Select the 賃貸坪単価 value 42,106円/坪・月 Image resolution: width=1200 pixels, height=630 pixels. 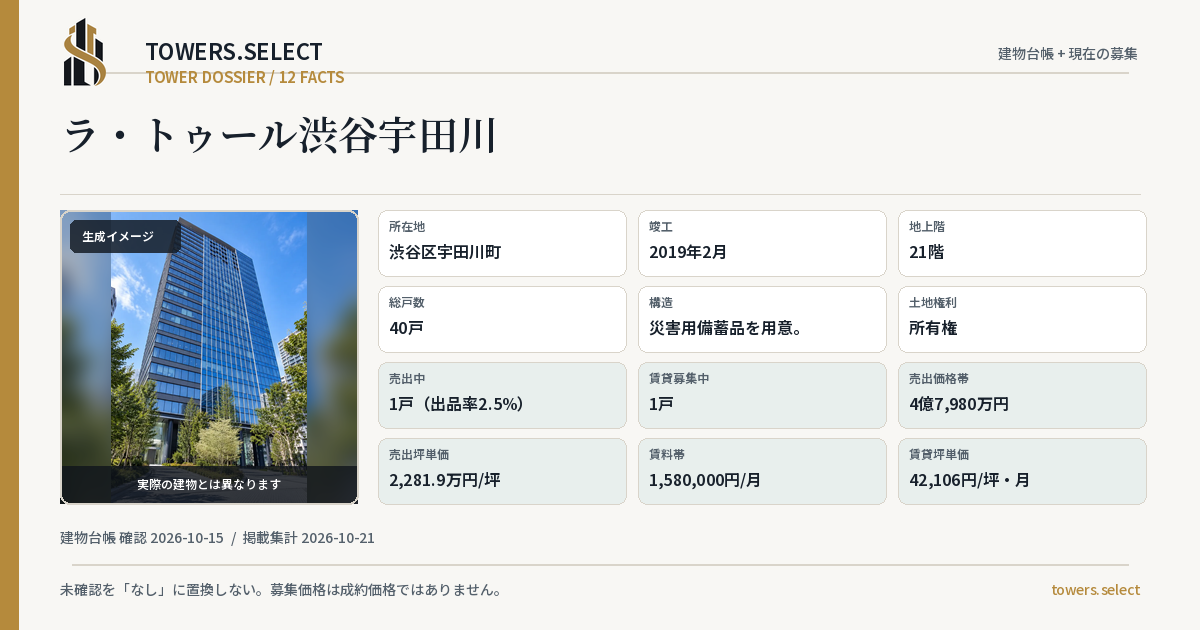[x=970, y=479]
